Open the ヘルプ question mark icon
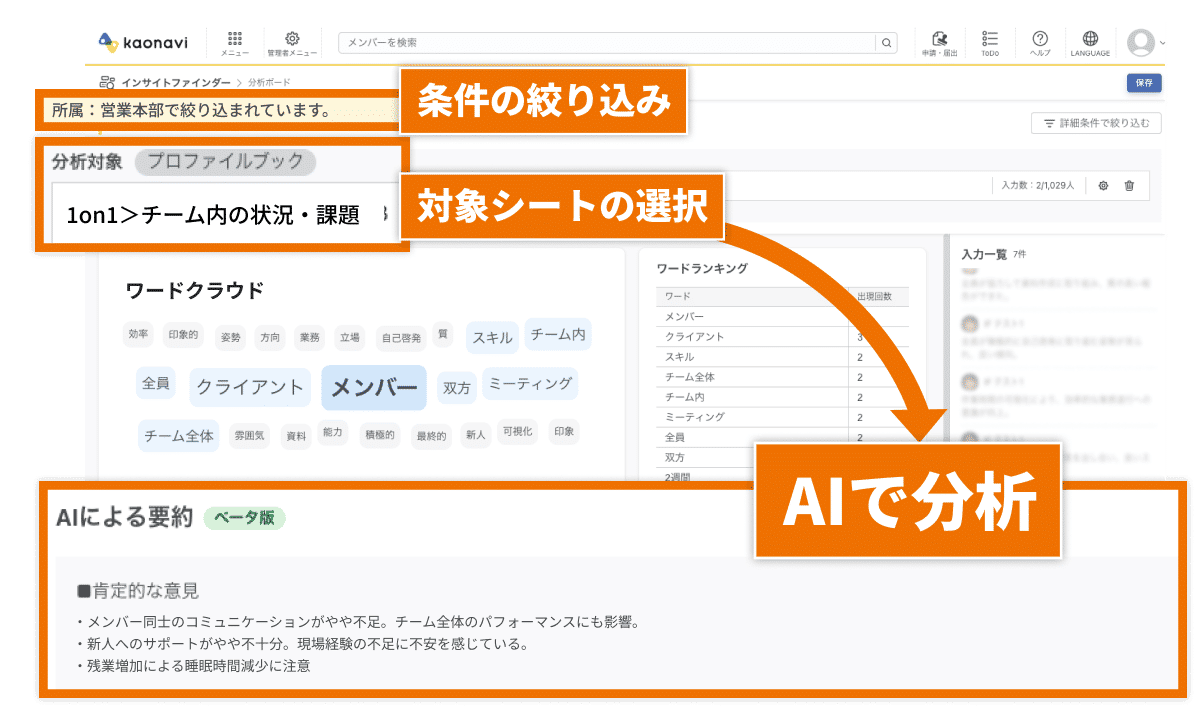This screenshot has width=1200, height=720. pyautogui.click(x=1040, y=42)
